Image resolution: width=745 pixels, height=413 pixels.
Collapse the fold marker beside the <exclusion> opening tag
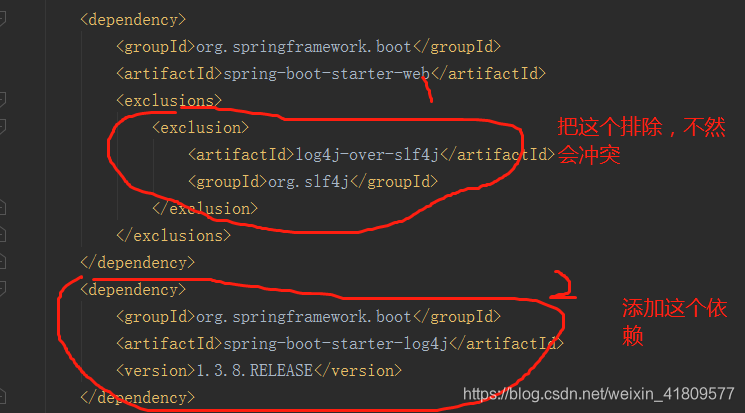[2, 127]
